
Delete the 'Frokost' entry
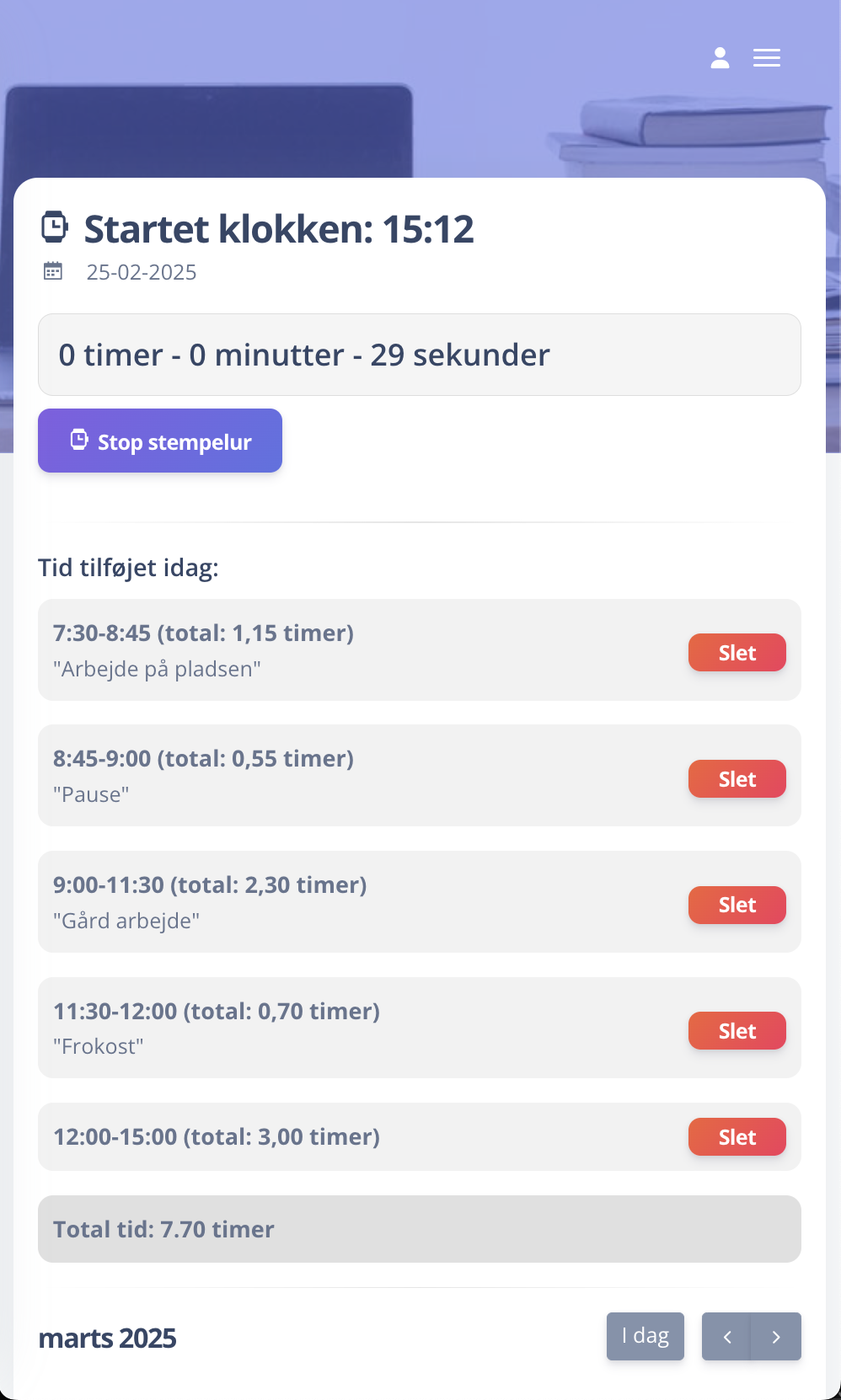coord(737,1030)
